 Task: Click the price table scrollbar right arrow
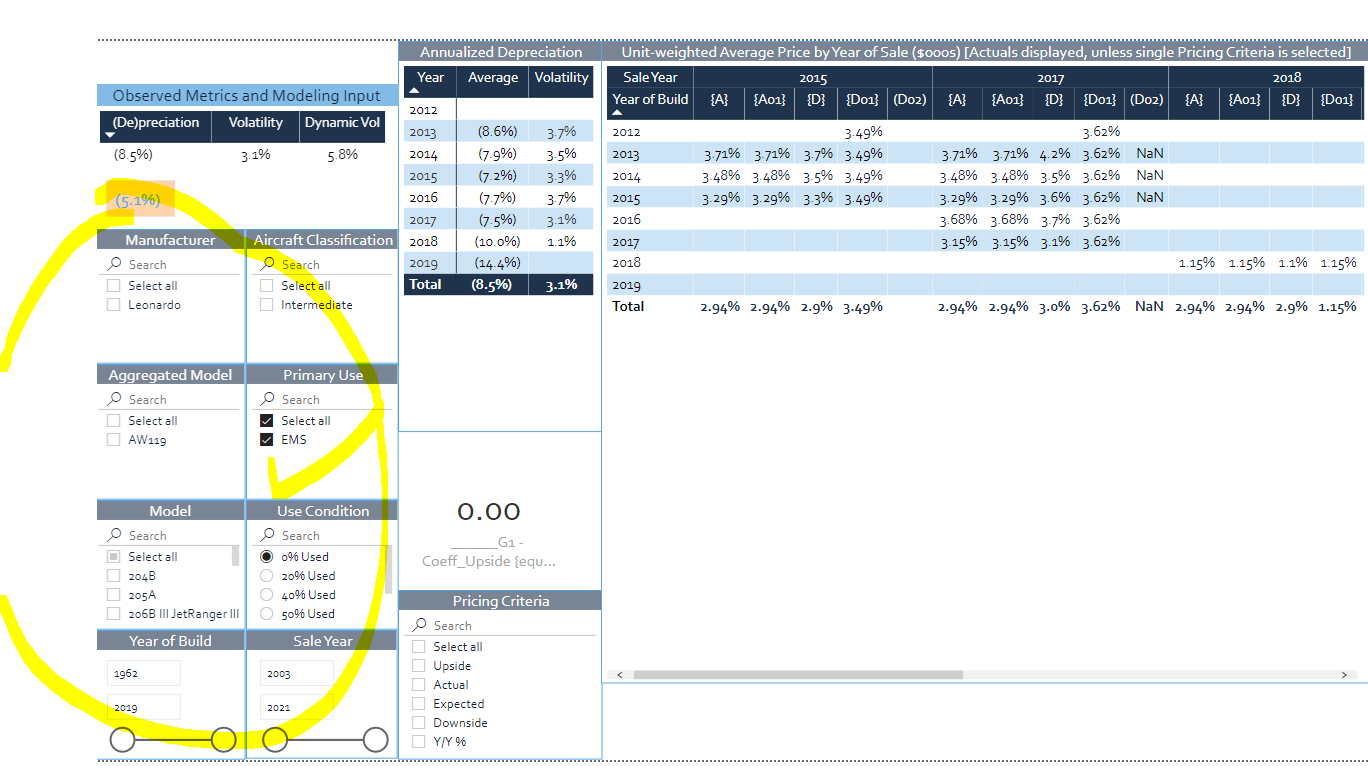[x=1343, y=675]
